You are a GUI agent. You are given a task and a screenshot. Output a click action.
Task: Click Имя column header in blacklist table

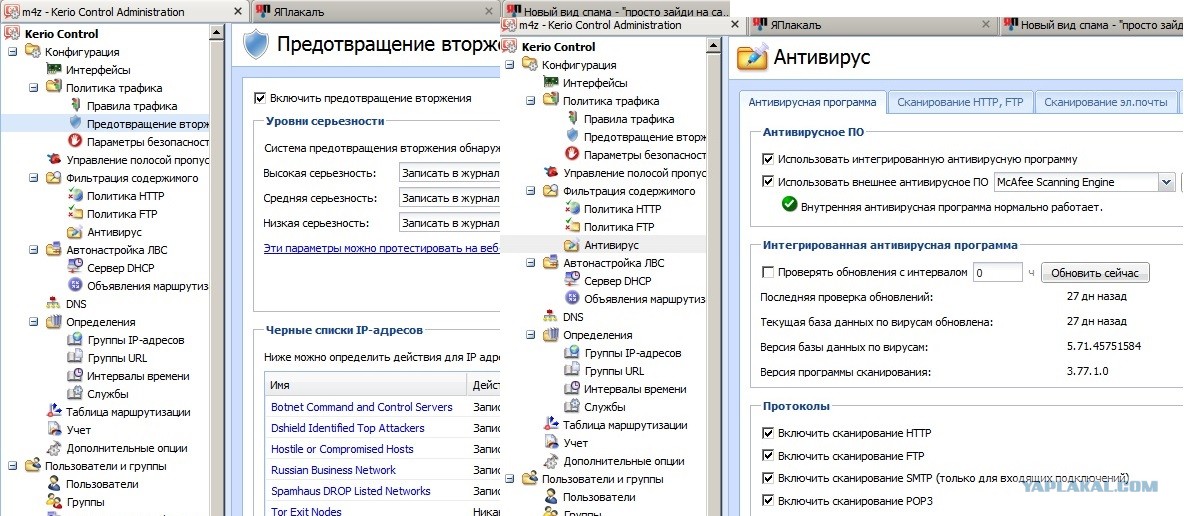[365, 385]
